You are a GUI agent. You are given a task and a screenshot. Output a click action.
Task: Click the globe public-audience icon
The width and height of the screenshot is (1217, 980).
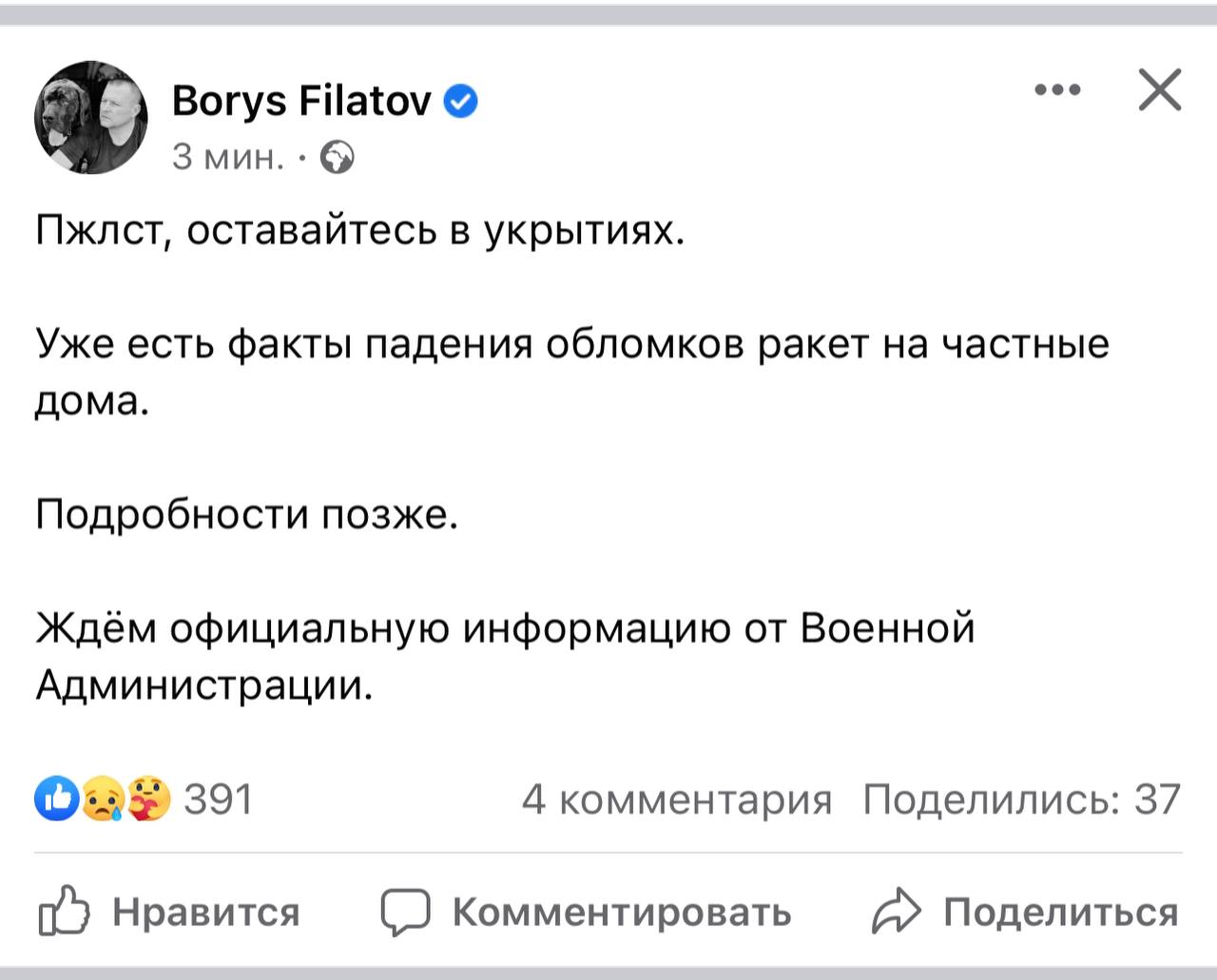point(338,157)
